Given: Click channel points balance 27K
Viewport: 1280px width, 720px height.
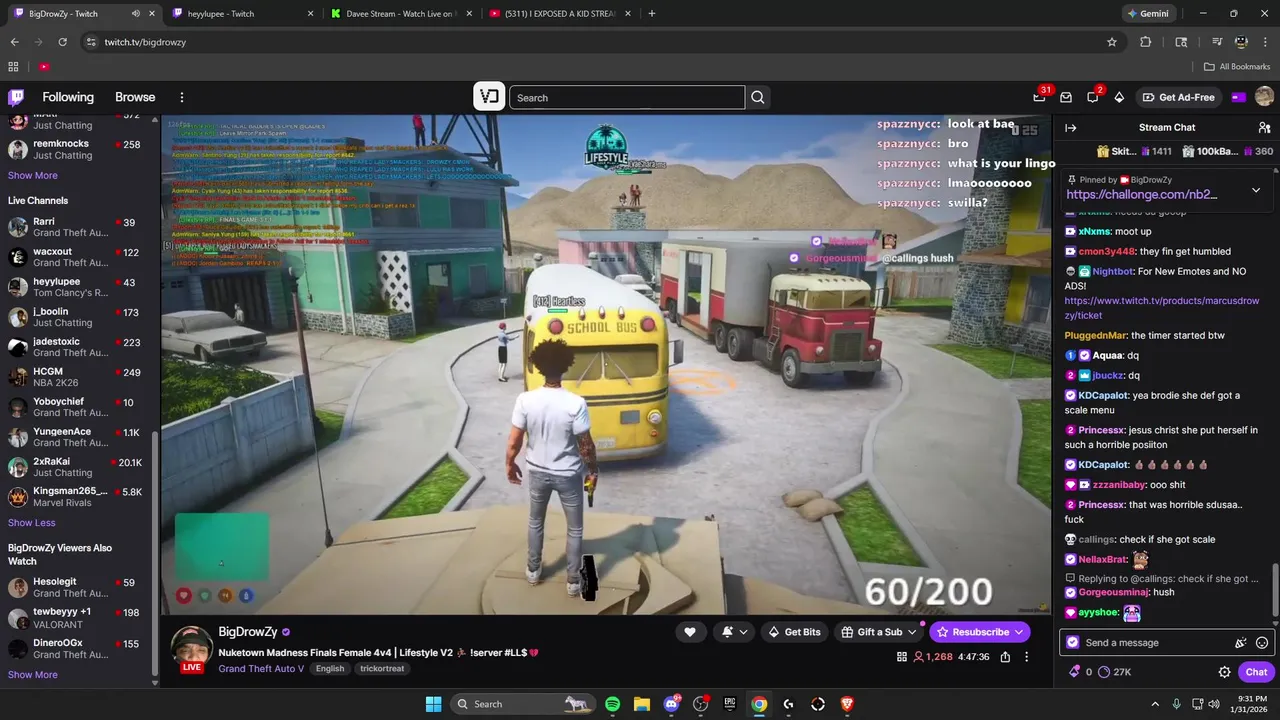Looking at the screenshot, I should click(x=1115, y=672).
